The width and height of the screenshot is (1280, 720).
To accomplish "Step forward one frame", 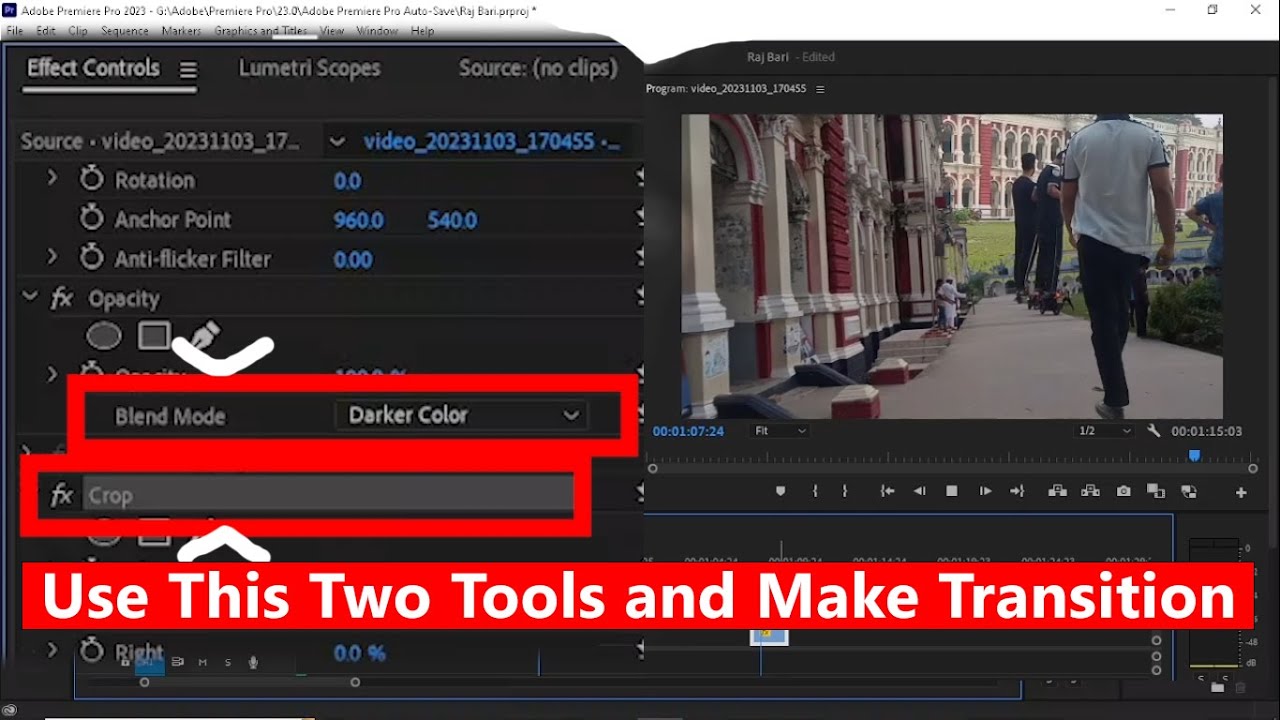I will [x=985, y=491].
